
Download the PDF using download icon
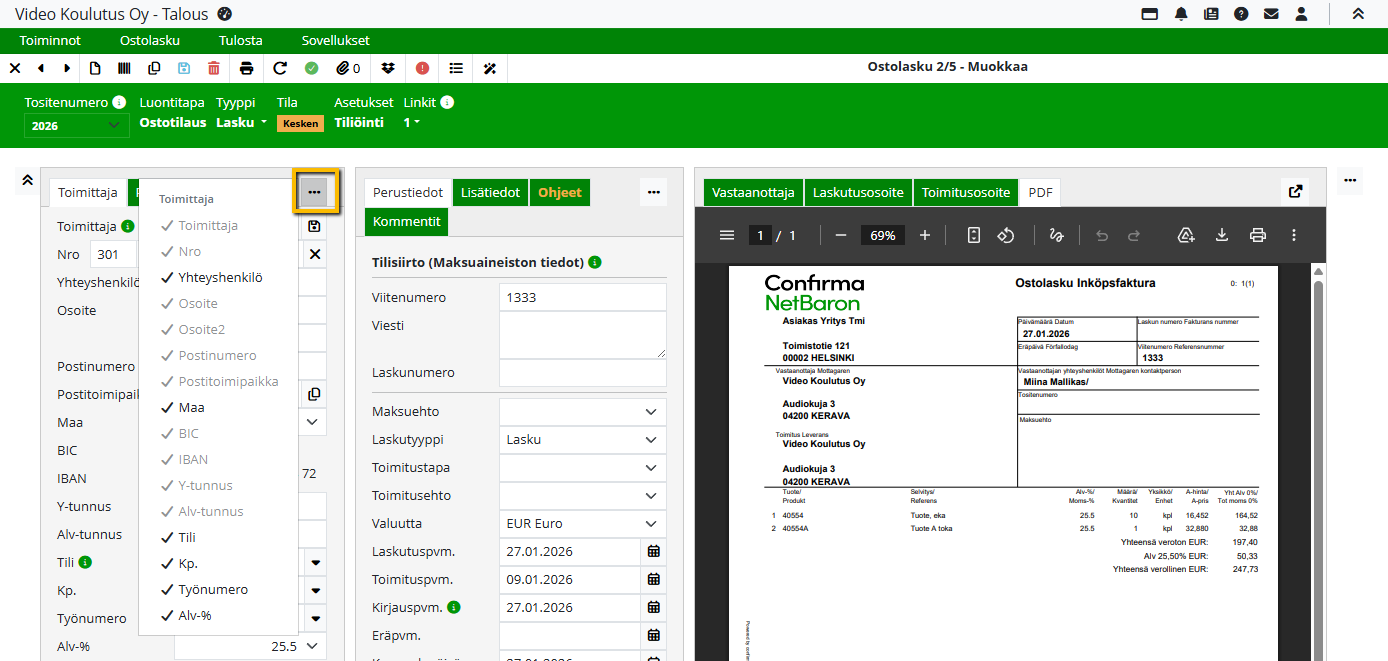pyautogui.click(x=1221, y=235)
